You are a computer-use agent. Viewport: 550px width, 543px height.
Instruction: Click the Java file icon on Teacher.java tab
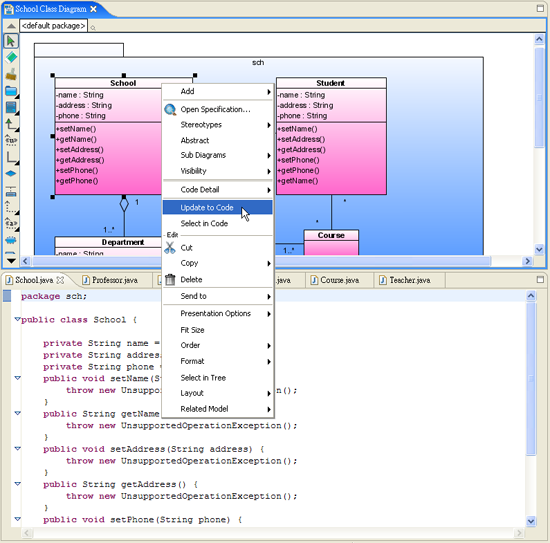pos(383,280)
